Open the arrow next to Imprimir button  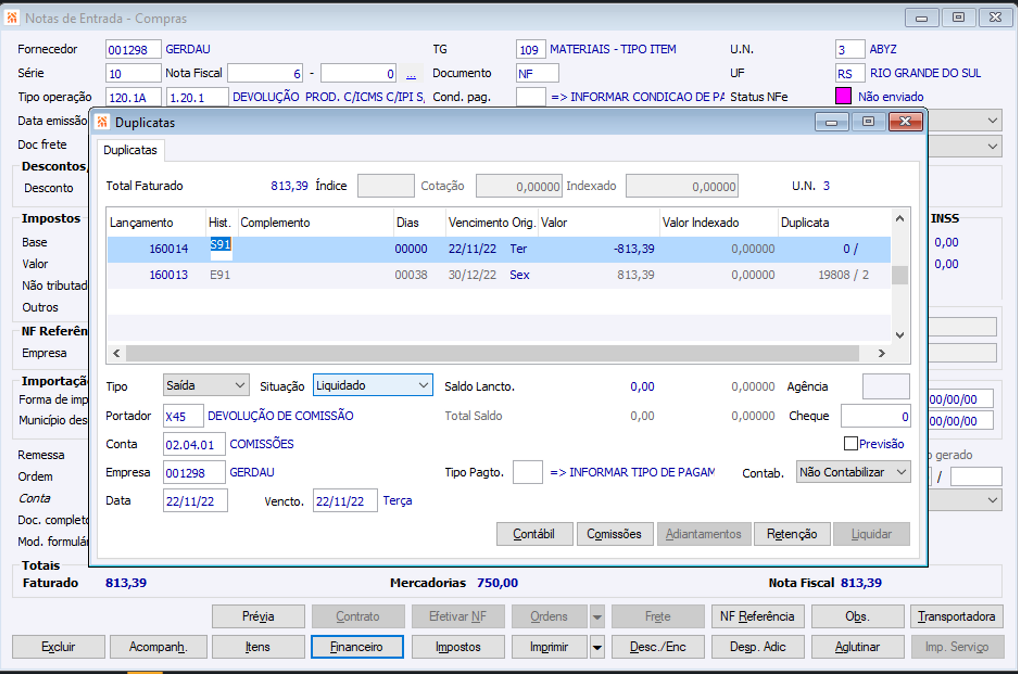point(597,647)
